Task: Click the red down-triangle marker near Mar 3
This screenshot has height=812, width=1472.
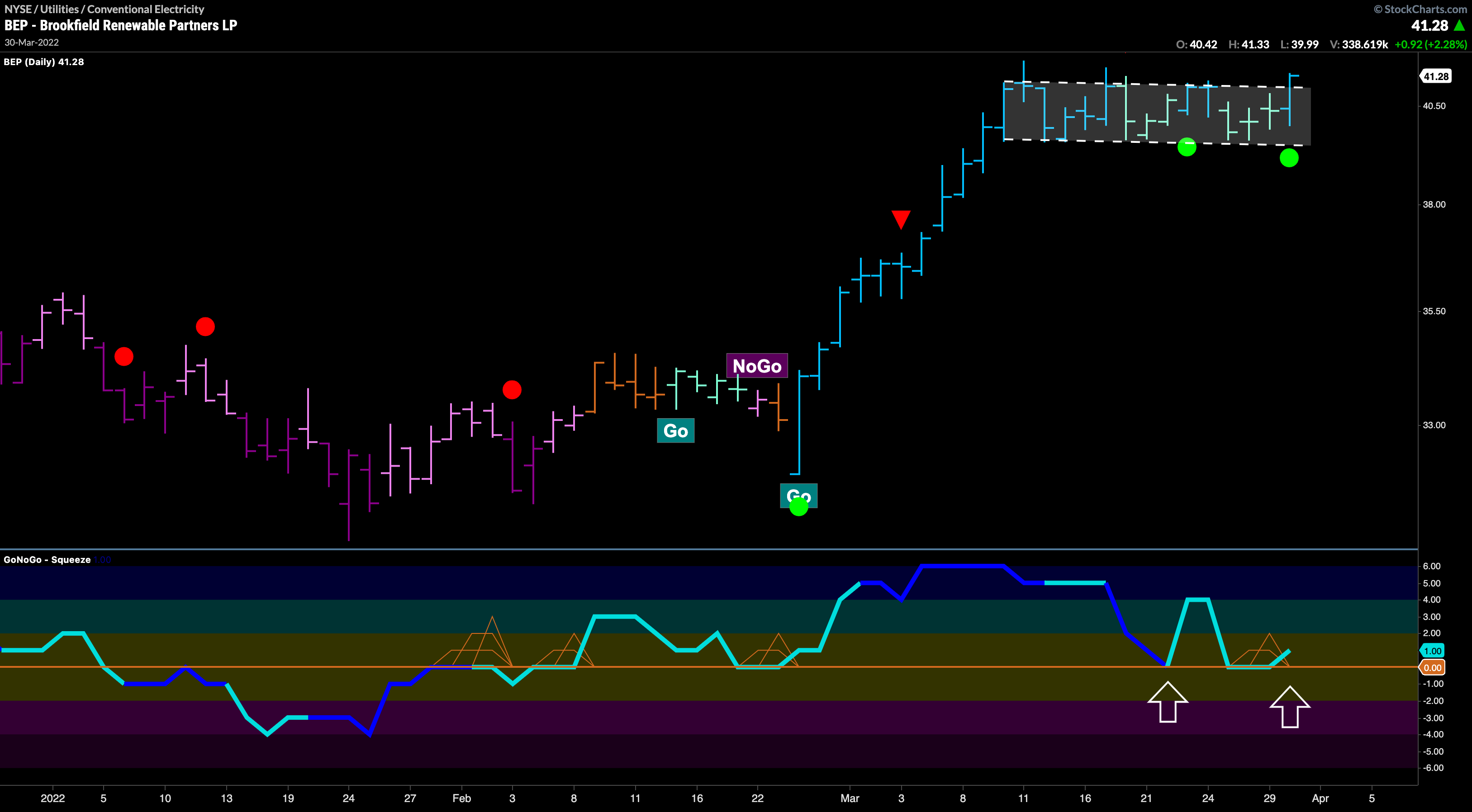Action: 901,220
